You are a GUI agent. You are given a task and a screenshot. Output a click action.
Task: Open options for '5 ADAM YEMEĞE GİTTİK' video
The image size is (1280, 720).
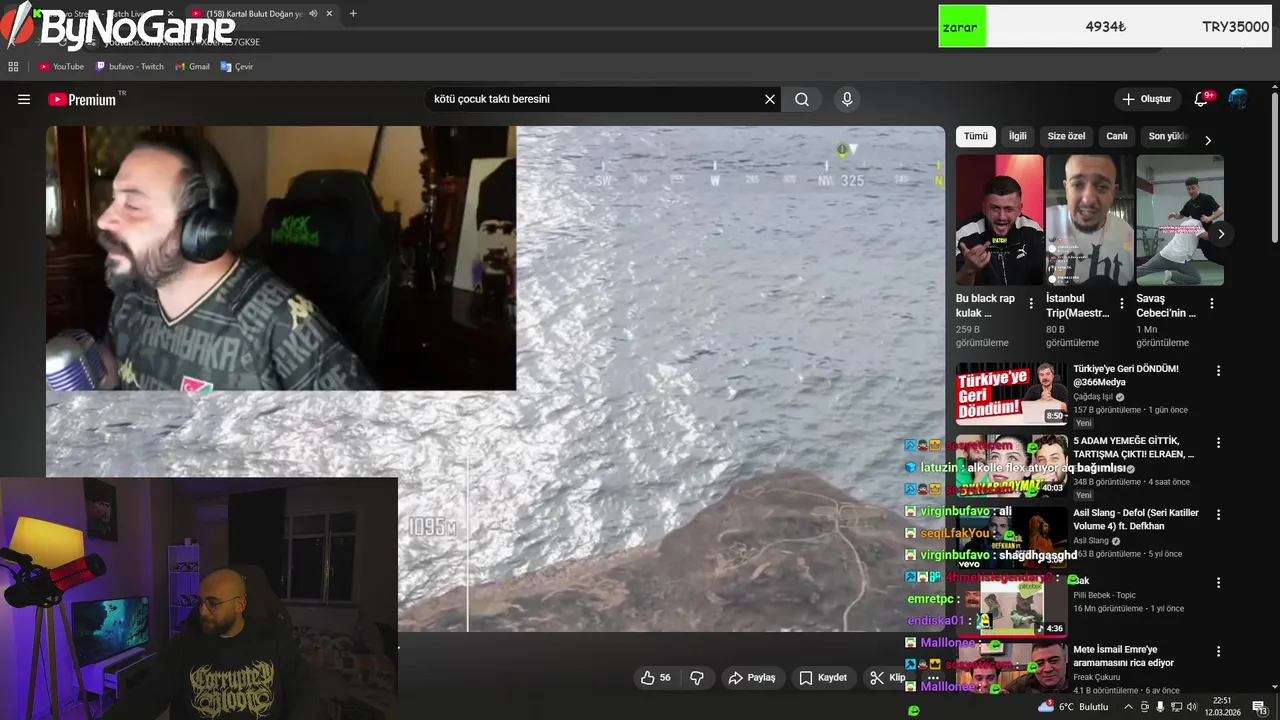[x=1218, y=443]
